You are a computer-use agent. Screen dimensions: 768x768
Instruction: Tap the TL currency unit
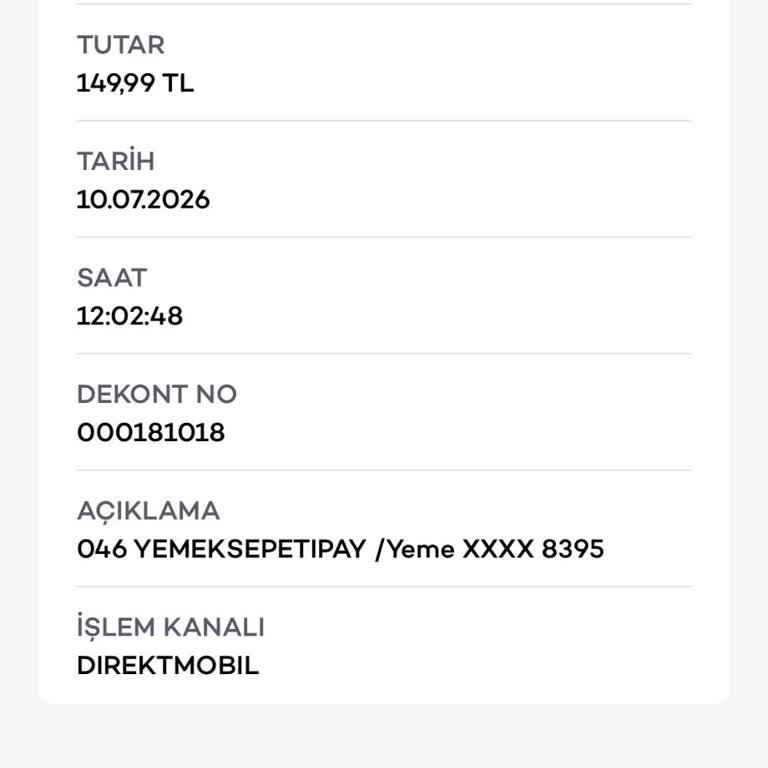[x=178, y=83]
